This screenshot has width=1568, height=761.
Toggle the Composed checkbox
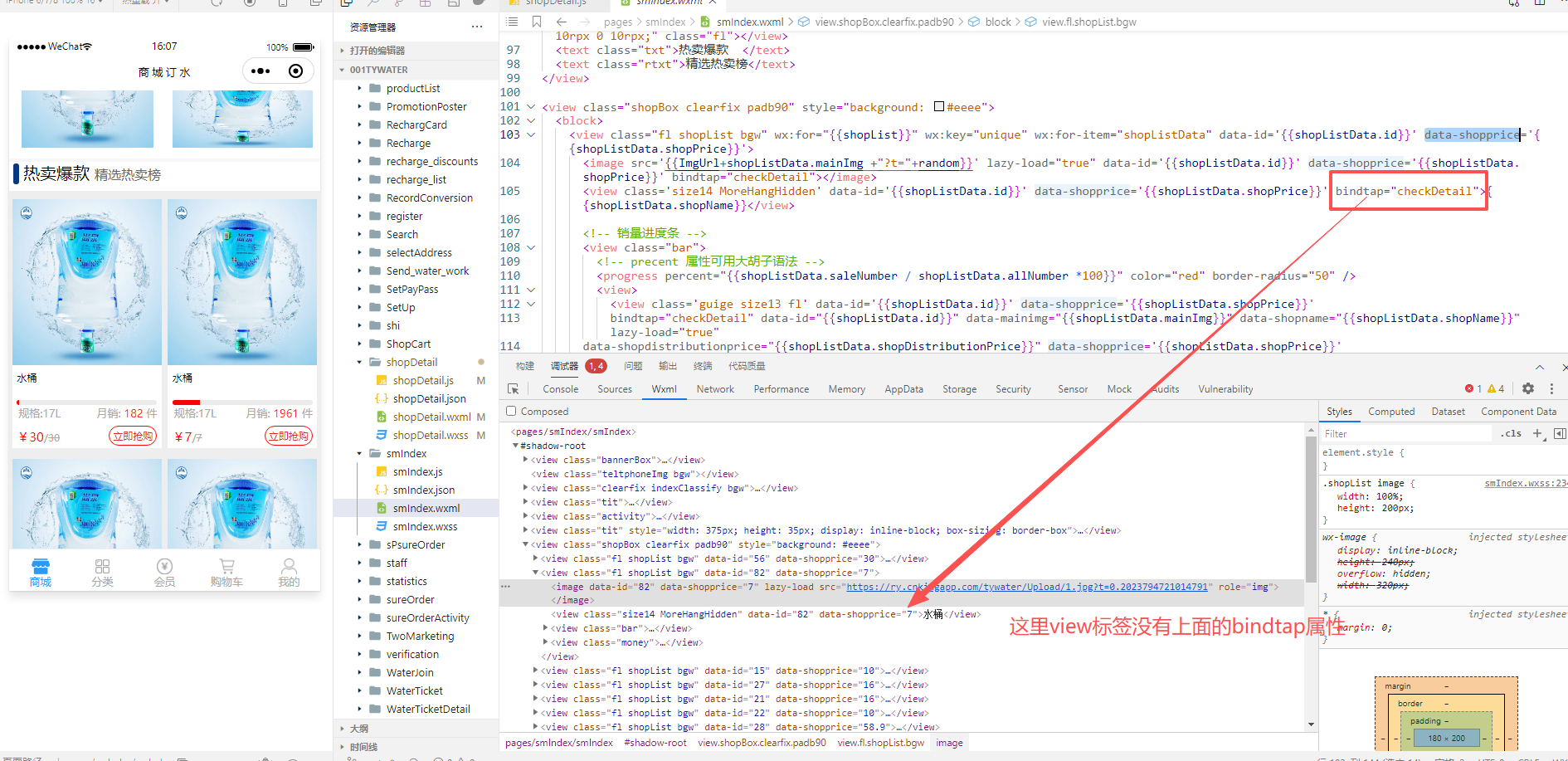pyautogui.click(x=511, y=411)
